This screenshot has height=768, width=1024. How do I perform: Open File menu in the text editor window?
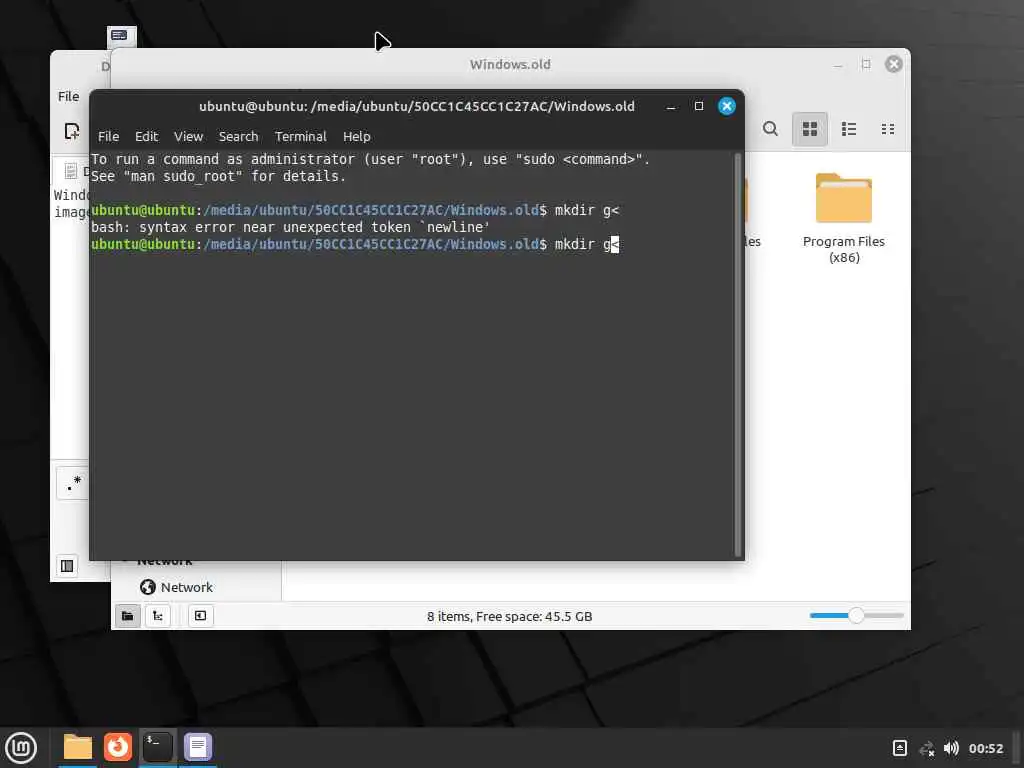point(69,96)
